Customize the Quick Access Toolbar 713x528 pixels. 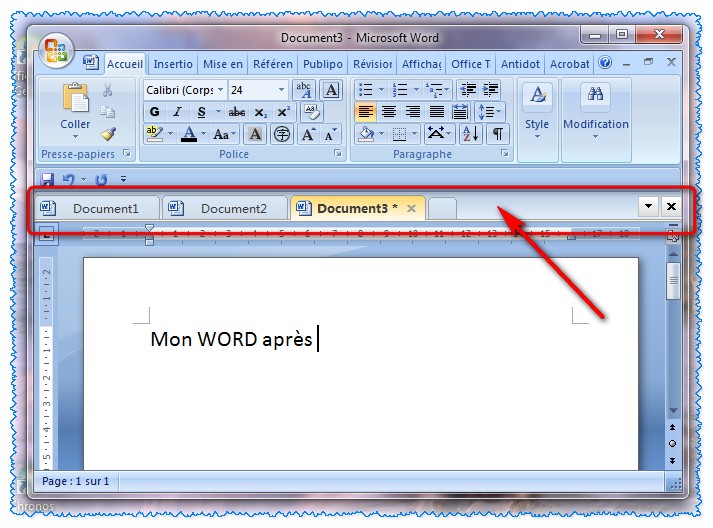click(x=123, y=179)
